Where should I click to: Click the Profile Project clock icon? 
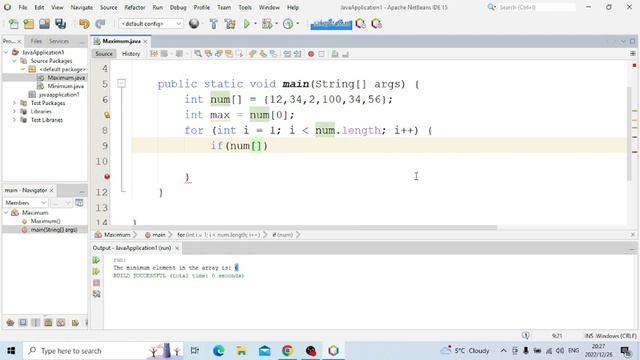(288, 24)
